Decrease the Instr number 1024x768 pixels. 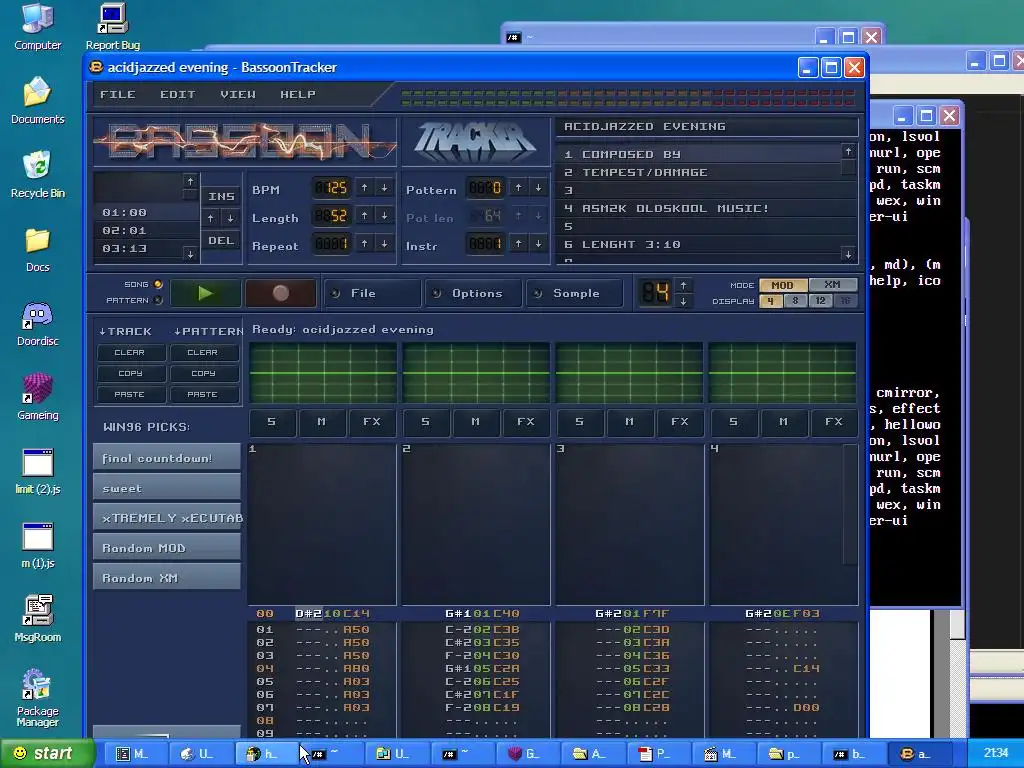click(539, 244)
